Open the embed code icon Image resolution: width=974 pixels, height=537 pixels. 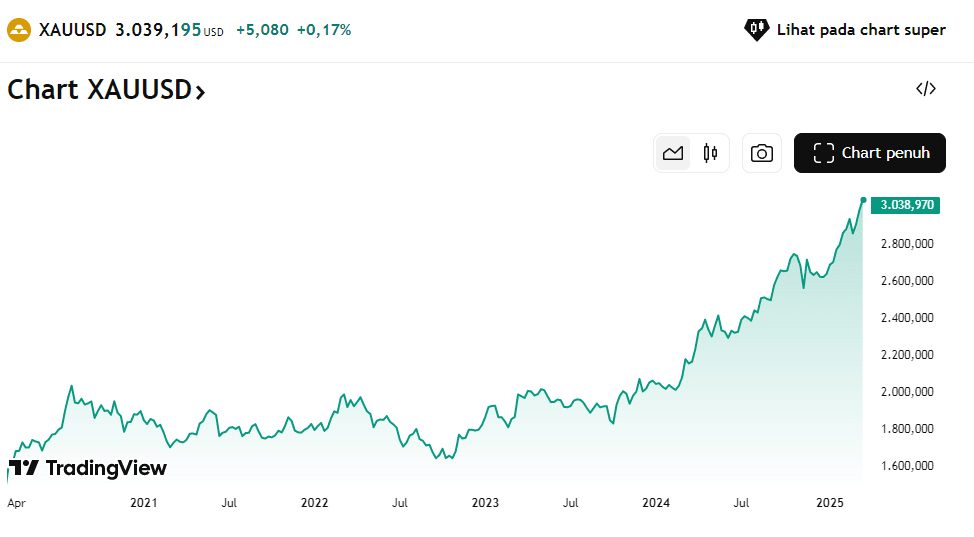pos(926,88)
